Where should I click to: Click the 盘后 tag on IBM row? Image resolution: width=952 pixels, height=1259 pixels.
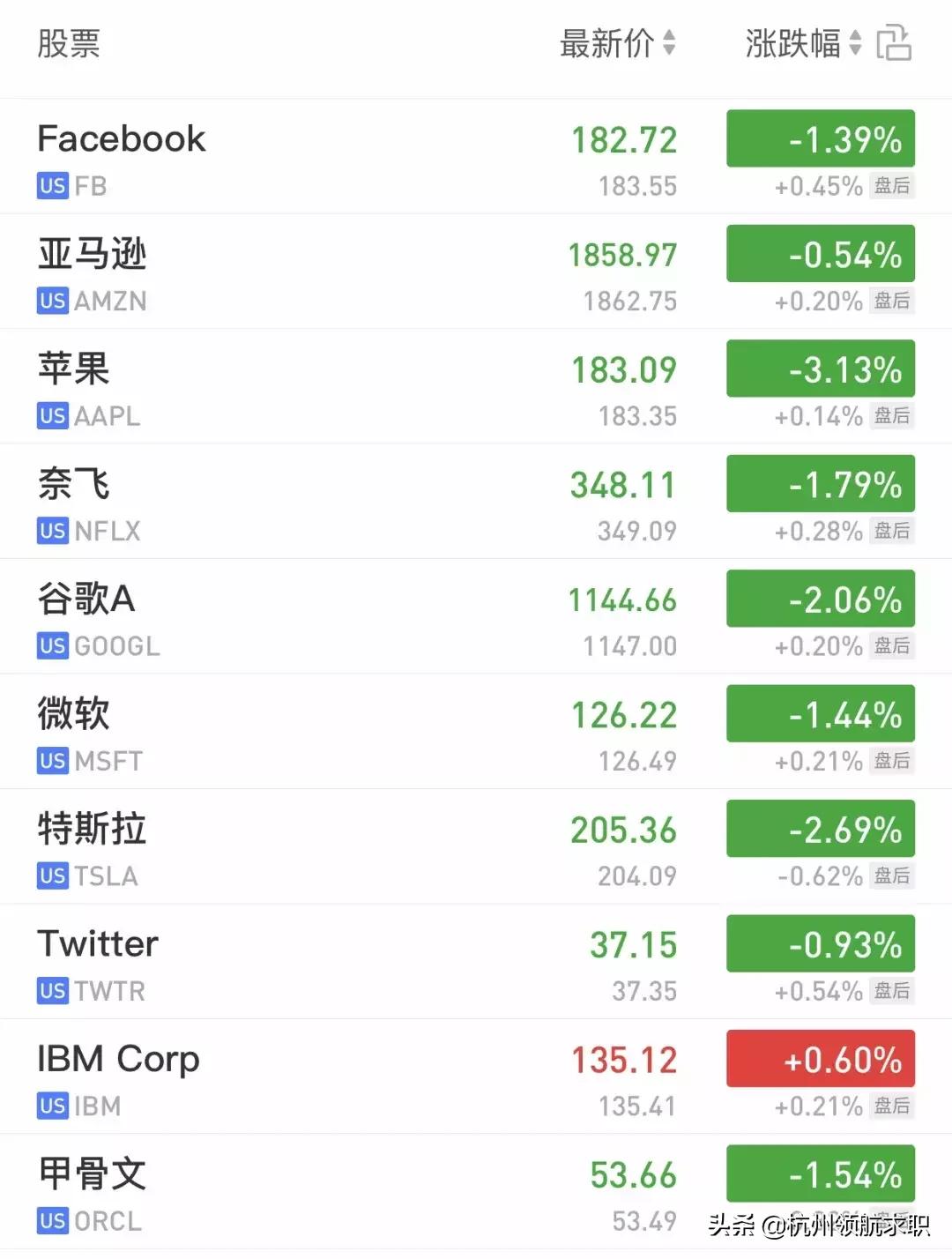(x=892, y=1106)
